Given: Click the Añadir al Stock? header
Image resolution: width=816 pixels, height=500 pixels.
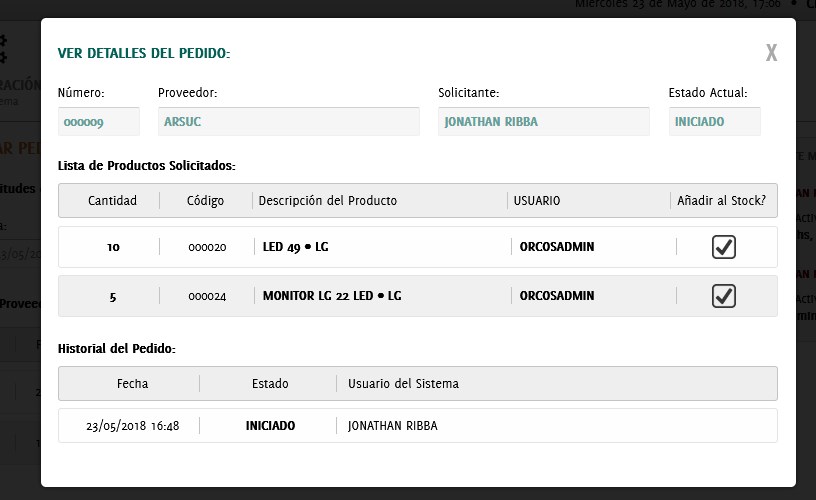Looking at the screenshot, I should pyautogui.click(x=721, y=201).
